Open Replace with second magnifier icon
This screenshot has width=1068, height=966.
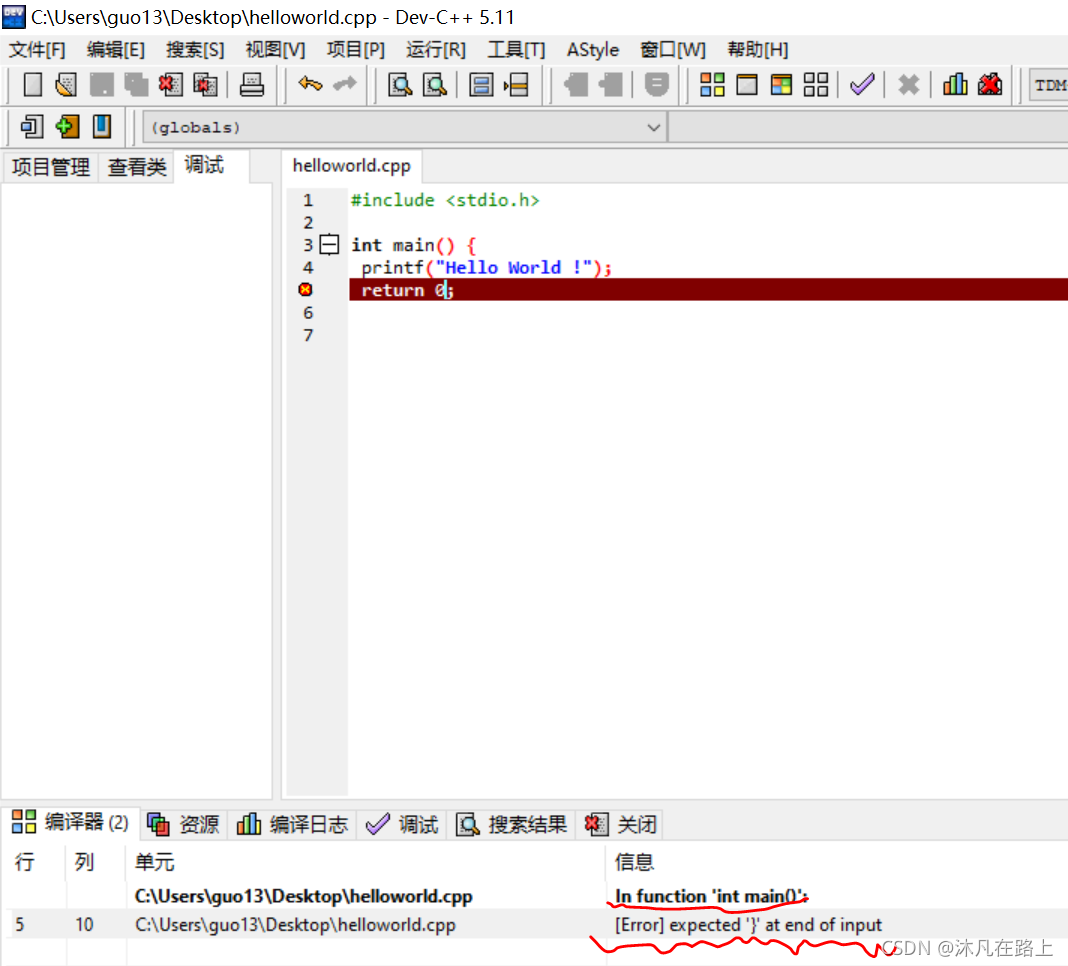click(435, 84)
